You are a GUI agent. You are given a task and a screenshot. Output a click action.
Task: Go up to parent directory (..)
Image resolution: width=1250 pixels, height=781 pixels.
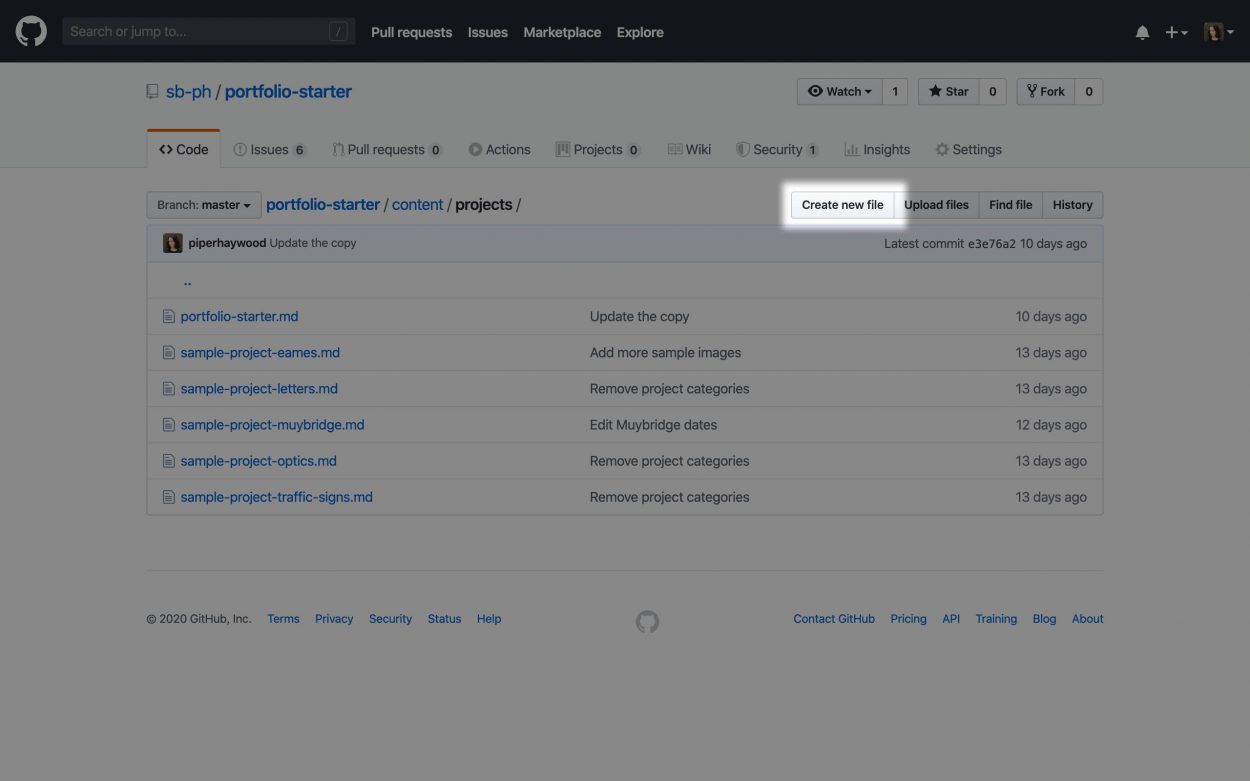pyautogui.click(x=187, y=280)
